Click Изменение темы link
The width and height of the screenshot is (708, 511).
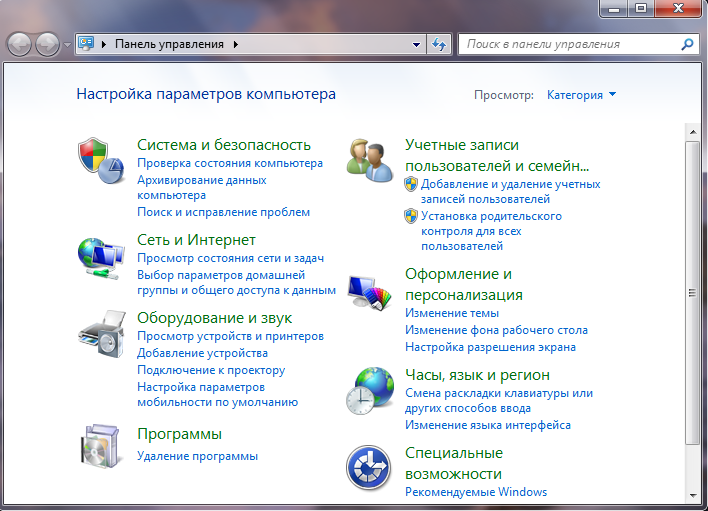[452, 313]
